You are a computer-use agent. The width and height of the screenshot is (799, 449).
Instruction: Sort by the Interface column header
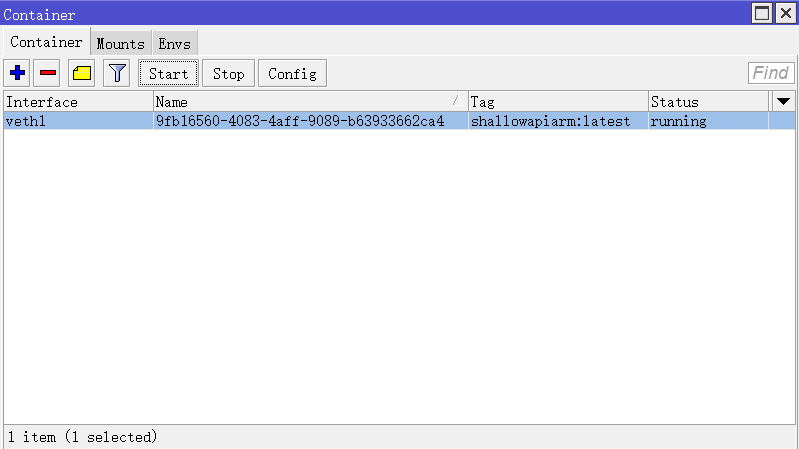coord(78,102)
